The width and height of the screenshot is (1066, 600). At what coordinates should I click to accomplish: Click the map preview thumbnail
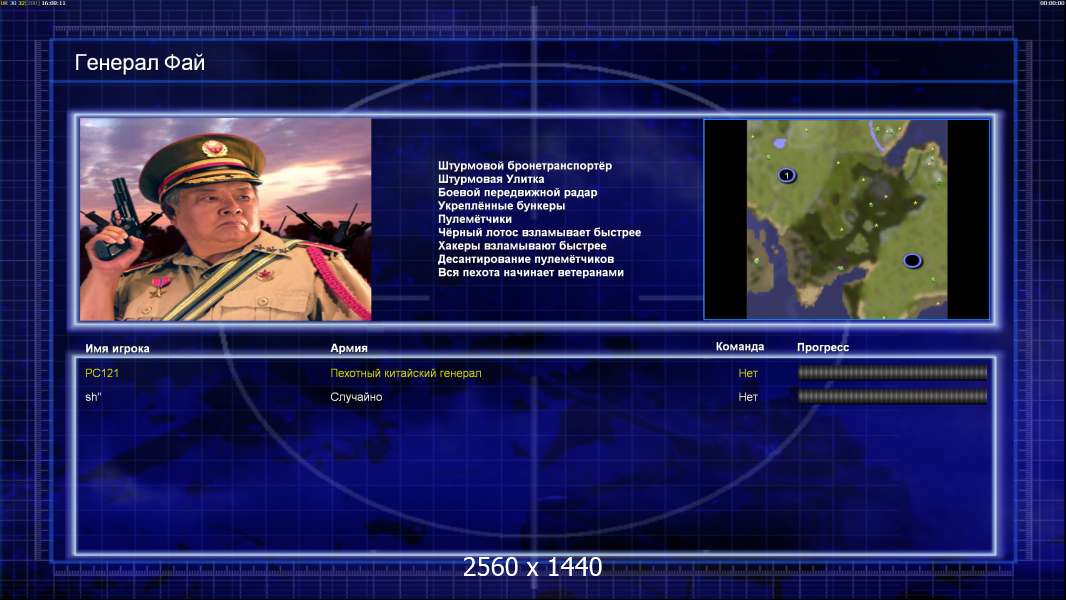click(846, 219)
